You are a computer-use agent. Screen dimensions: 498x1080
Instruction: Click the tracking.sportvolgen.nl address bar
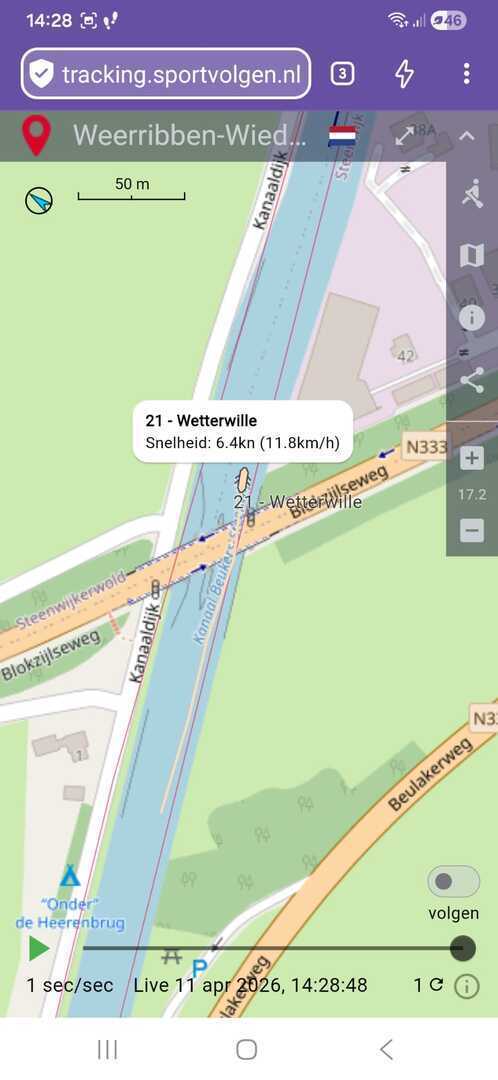(166, 74)
